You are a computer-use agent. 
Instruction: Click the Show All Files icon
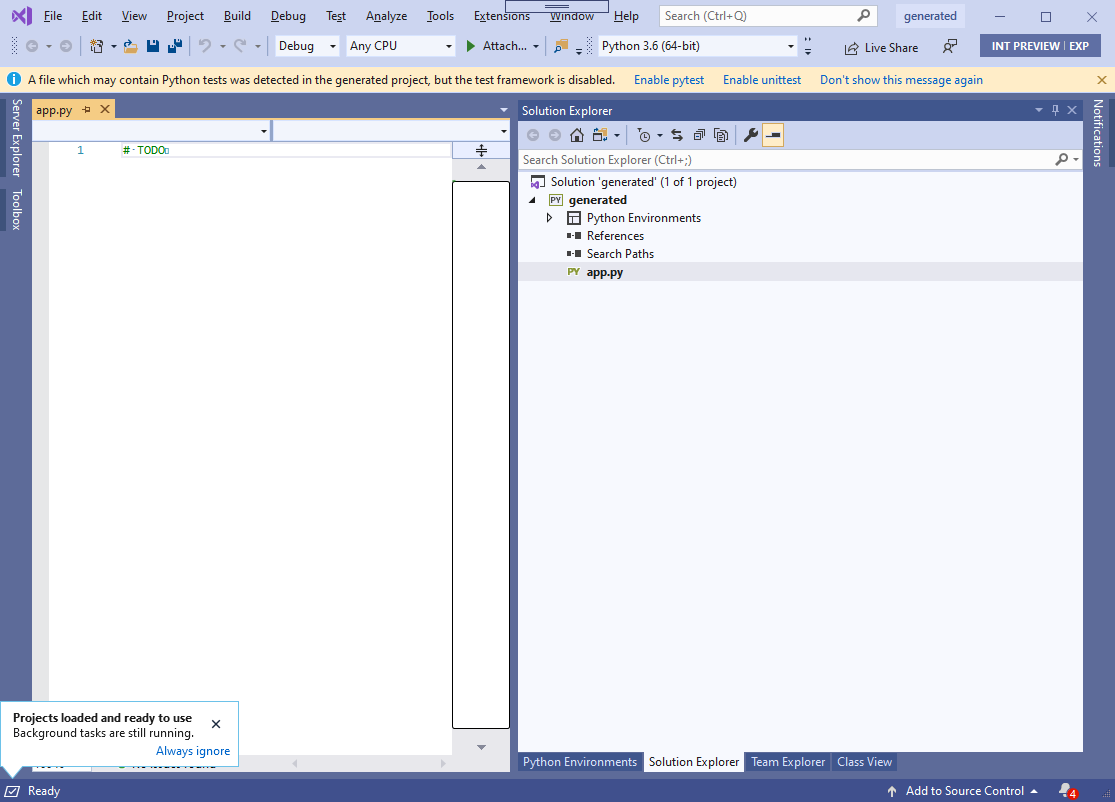tap(721, 135)
